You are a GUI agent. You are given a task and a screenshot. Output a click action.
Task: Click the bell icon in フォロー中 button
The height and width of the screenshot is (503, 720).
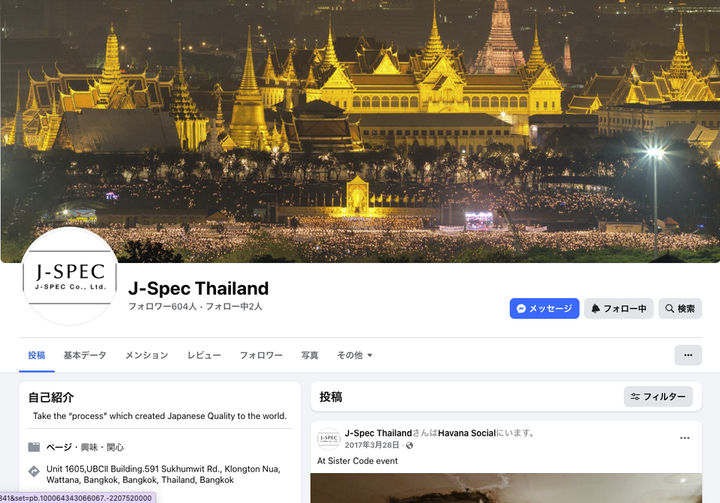pyautogui.click(x=595, y=309)
